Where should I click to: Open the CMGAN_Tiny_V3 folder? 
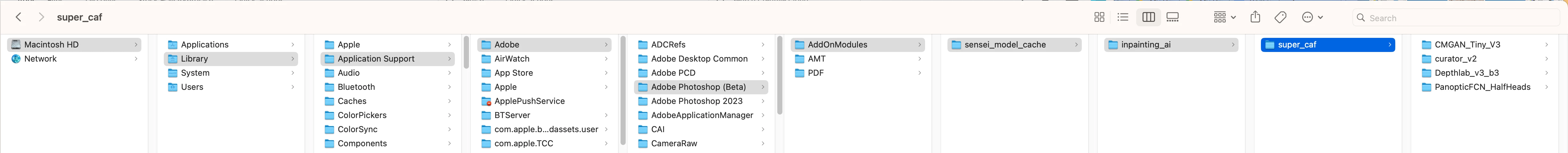tap(1485, 45)
